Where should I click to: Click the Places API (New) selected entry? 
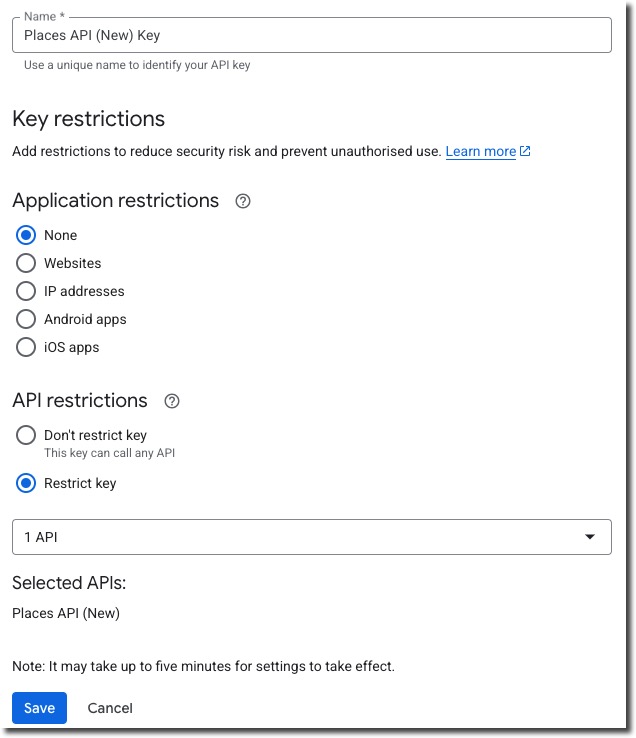(x=66, y=613)
